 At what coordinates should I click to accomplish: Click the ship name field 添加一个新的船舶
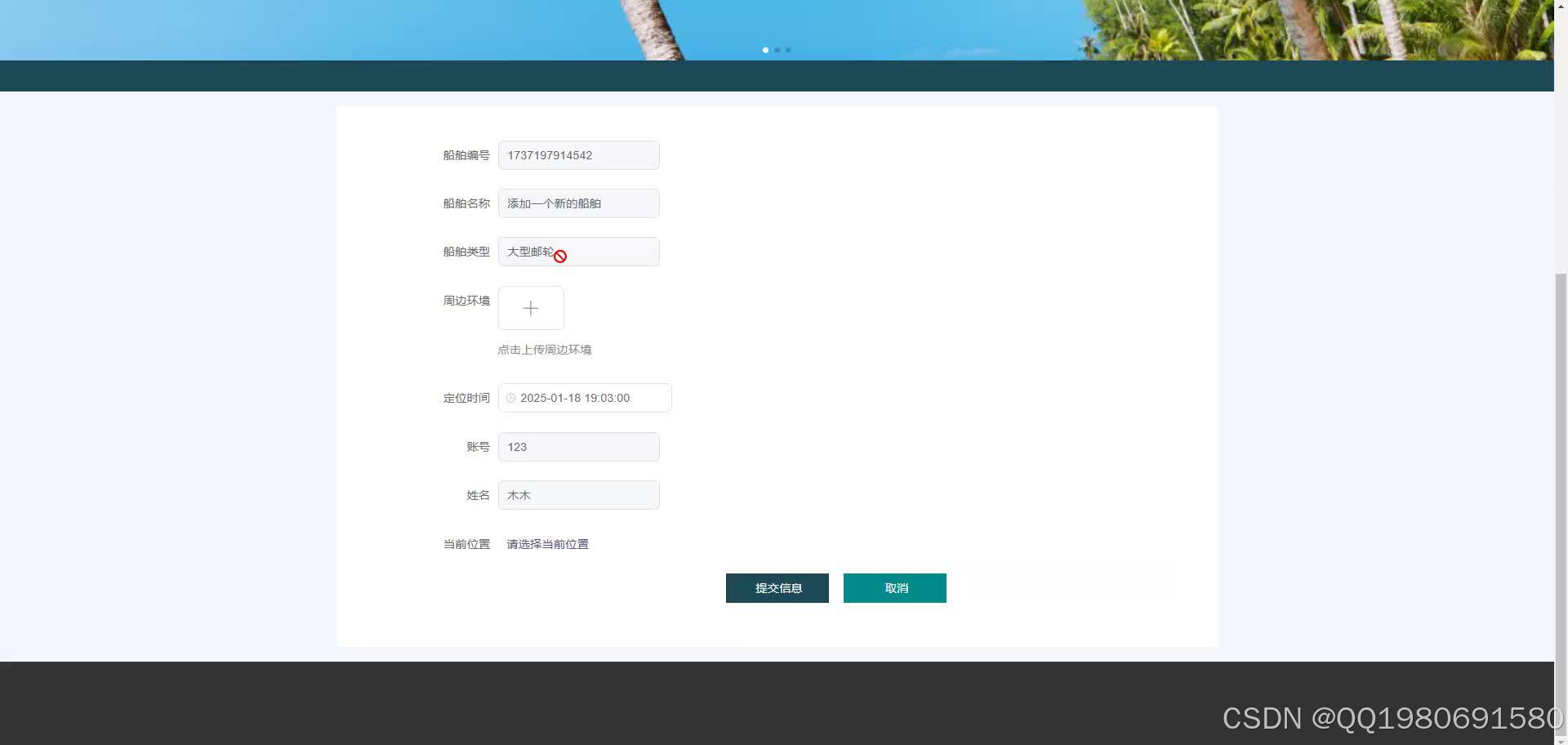(578, 203)
